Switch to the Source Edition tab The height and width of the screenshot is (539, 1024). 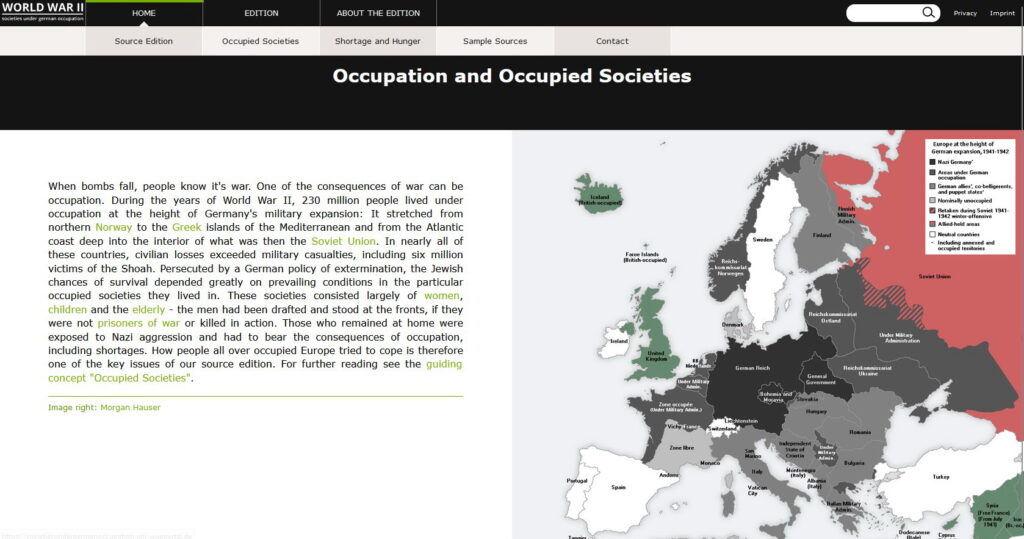tap(144, 41)
